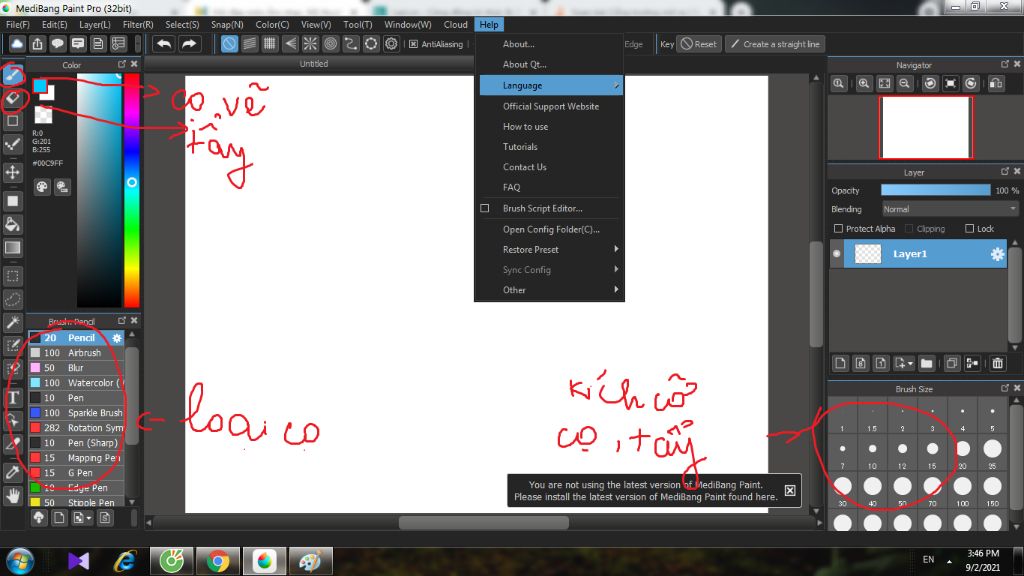Image resolution: width=1024 pixels, height=576 pixels.
Task: Open the Blending mode Normal dropdown
Action: point(950,209)
